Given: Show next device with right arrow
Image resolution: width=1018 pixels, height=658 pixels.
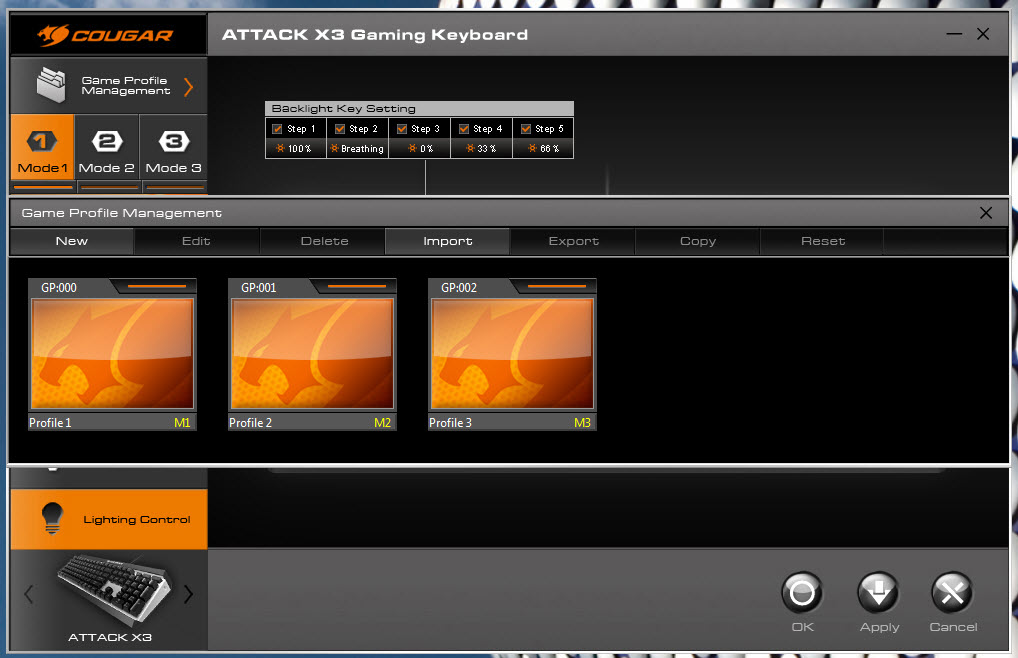Looking at the screenshot, I should point(188,594).
